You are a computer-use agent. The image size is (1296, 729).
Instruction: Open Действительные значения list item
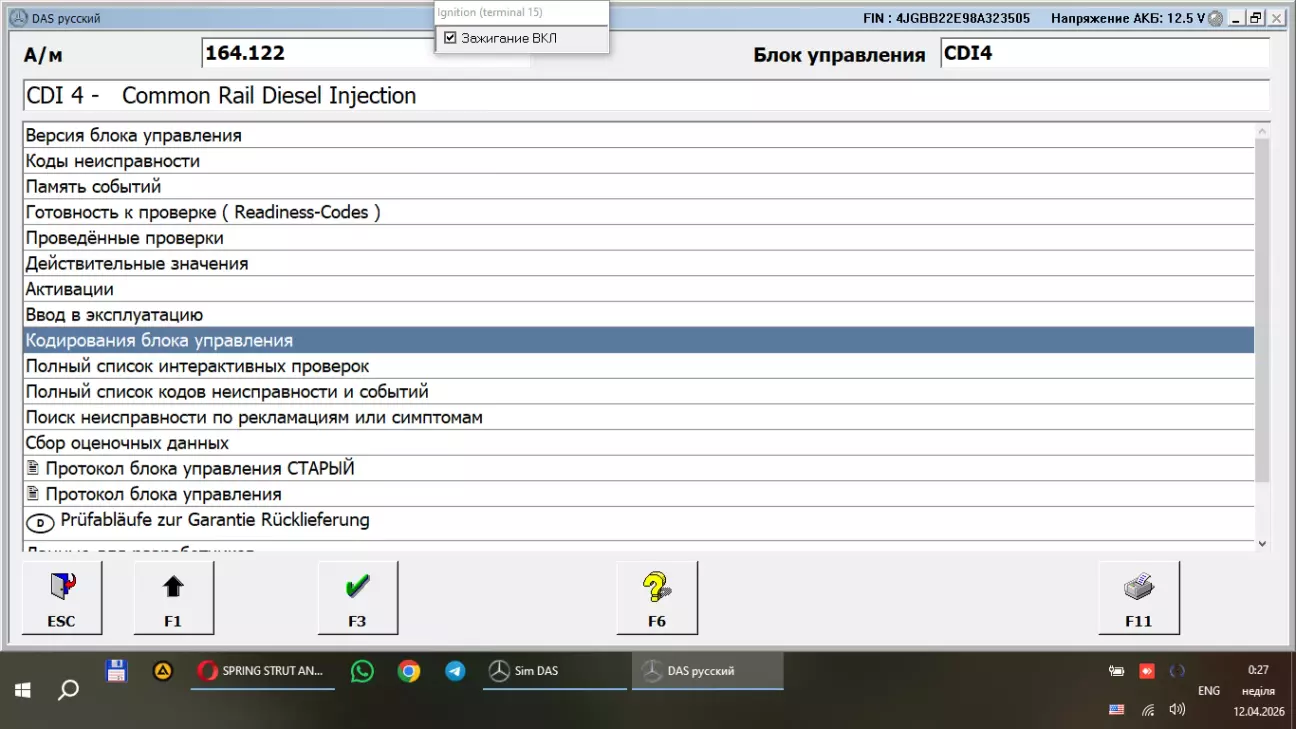137,264
